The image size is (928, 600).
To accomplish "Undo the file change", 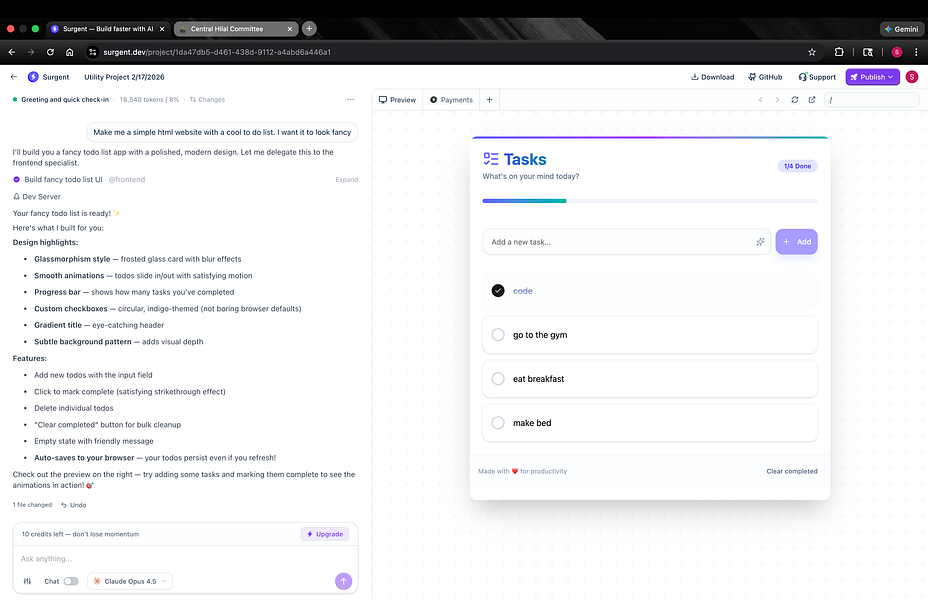I will tap(74, 505).
